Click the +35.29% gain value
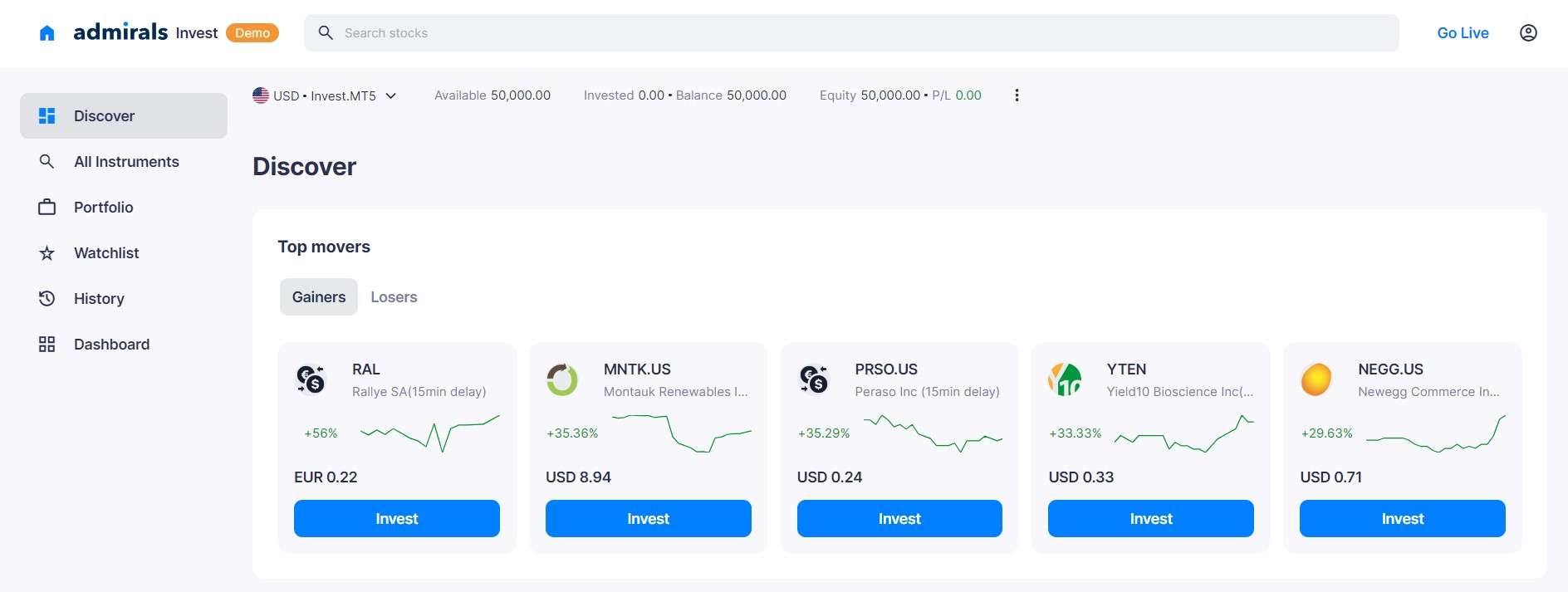The image size is (1568, 592). pos(824,433)
